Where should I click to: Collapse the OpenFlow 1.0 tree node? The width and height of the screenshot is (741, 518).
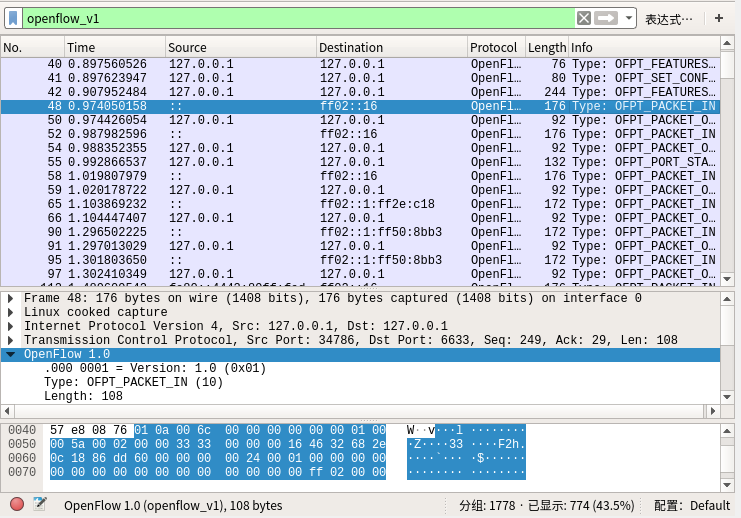pyautogui.click(x=10, y=354)
